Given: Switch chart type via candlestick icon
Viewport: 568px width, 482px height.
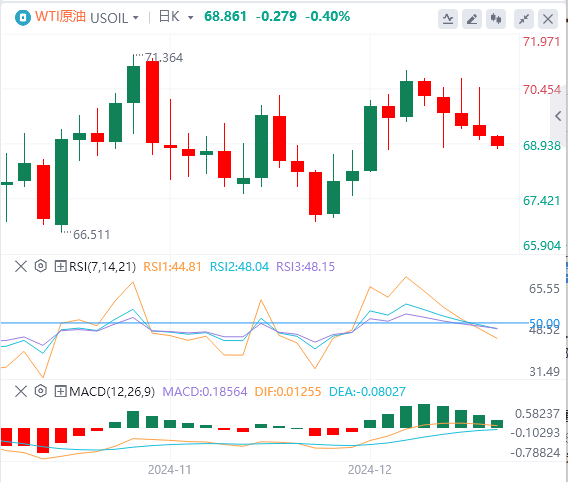Looking at the screenshot, I should [496, 19].
